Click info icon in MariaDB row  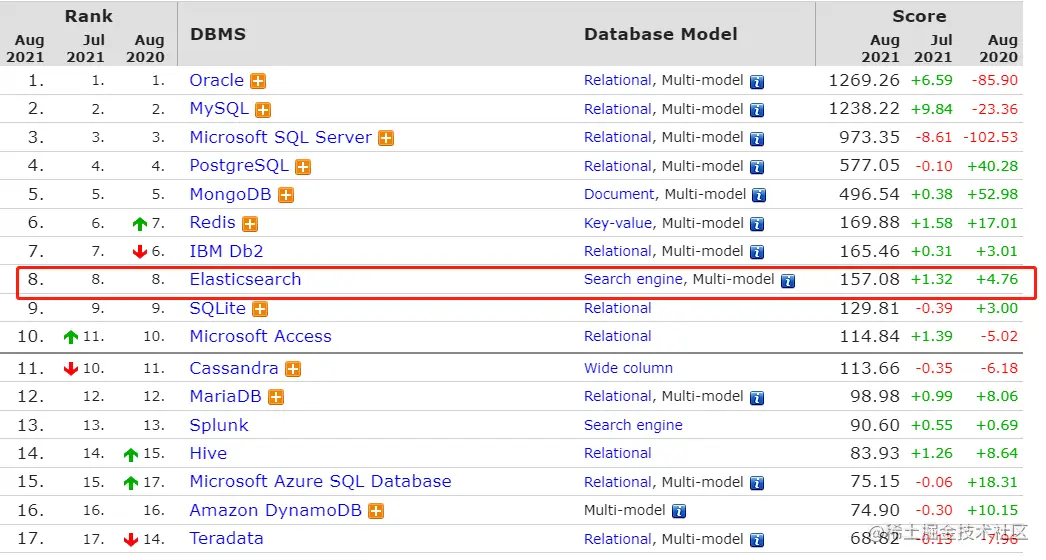click(x=757, y=398)
